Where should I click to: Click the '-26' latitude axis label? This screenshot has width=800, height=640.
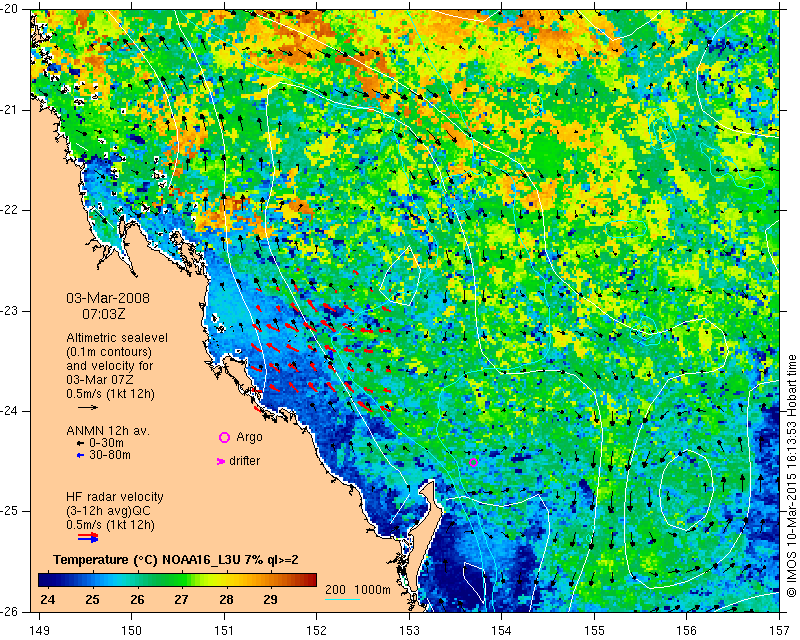click(10, 611)
